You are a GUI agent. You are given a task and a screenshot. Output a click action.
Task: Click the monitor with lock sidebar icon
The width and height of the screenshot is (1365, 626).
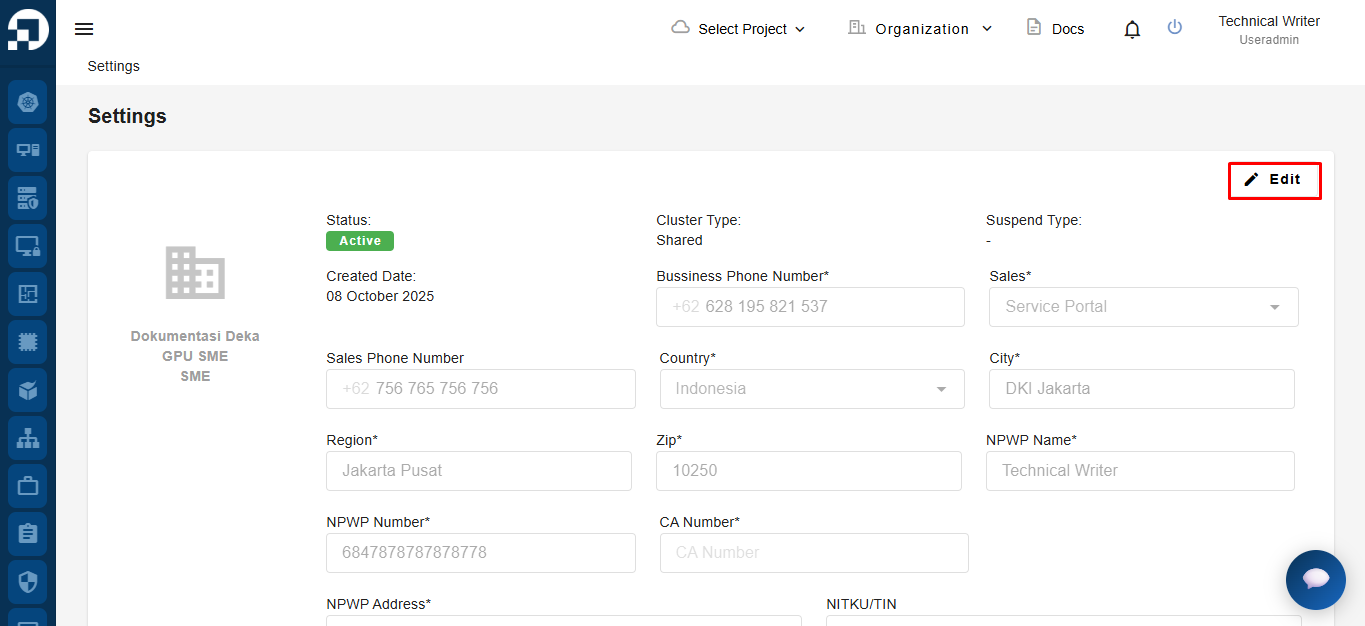[27, 246]
